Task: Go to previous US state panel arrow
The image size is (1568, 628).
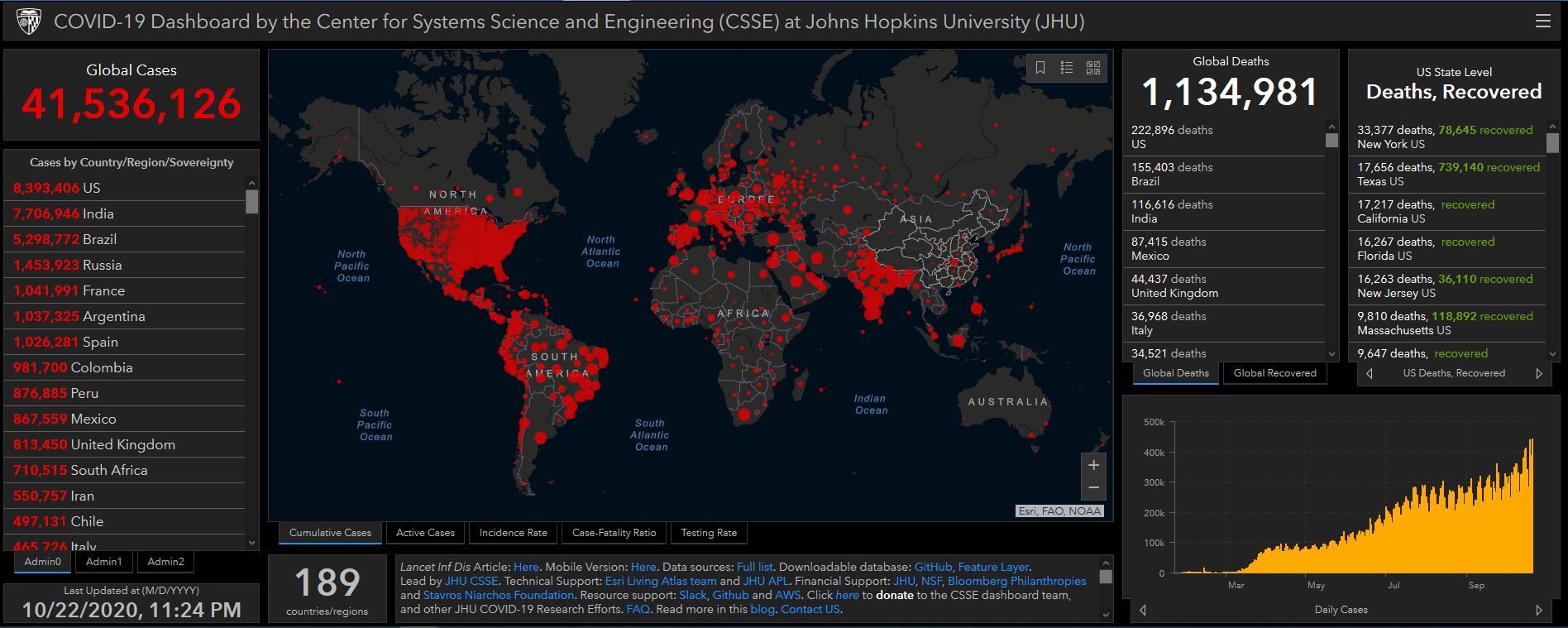Action: (1370, 373)
